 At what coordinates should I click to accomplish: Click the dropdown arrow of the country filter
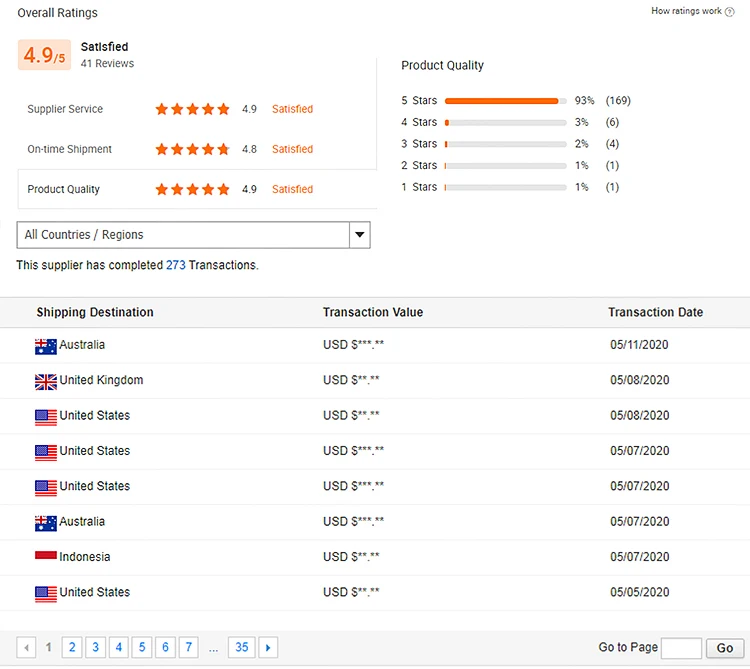point(359,235)
